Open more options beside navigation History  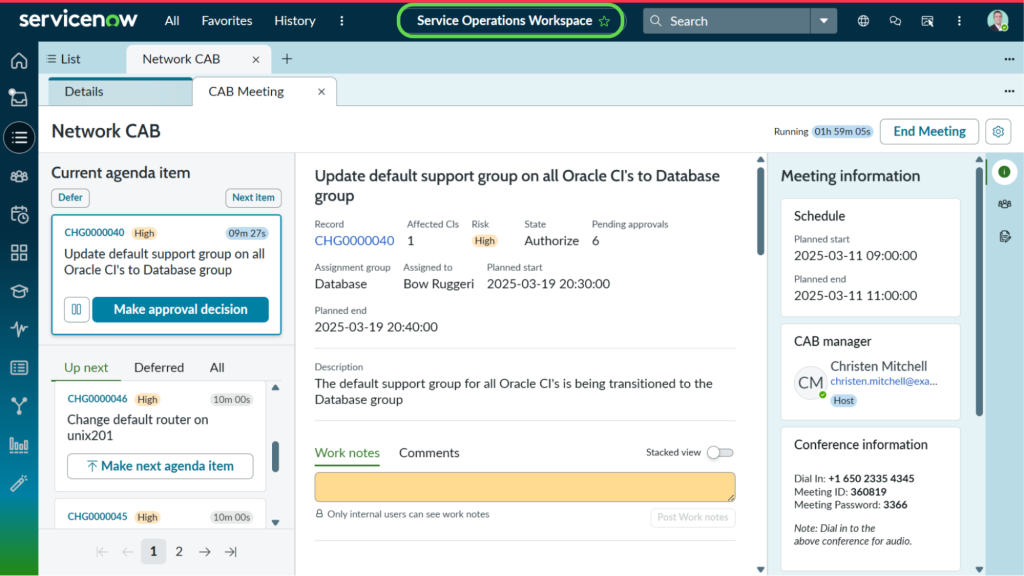click(342, 21)
